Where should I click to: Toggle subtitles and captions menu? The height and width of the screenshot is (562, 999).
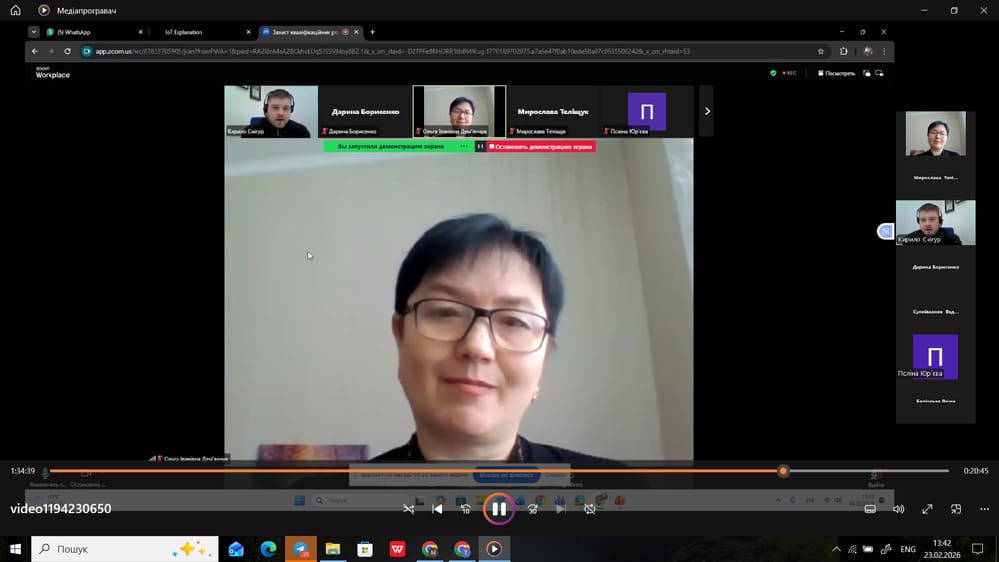click(870, 509)
